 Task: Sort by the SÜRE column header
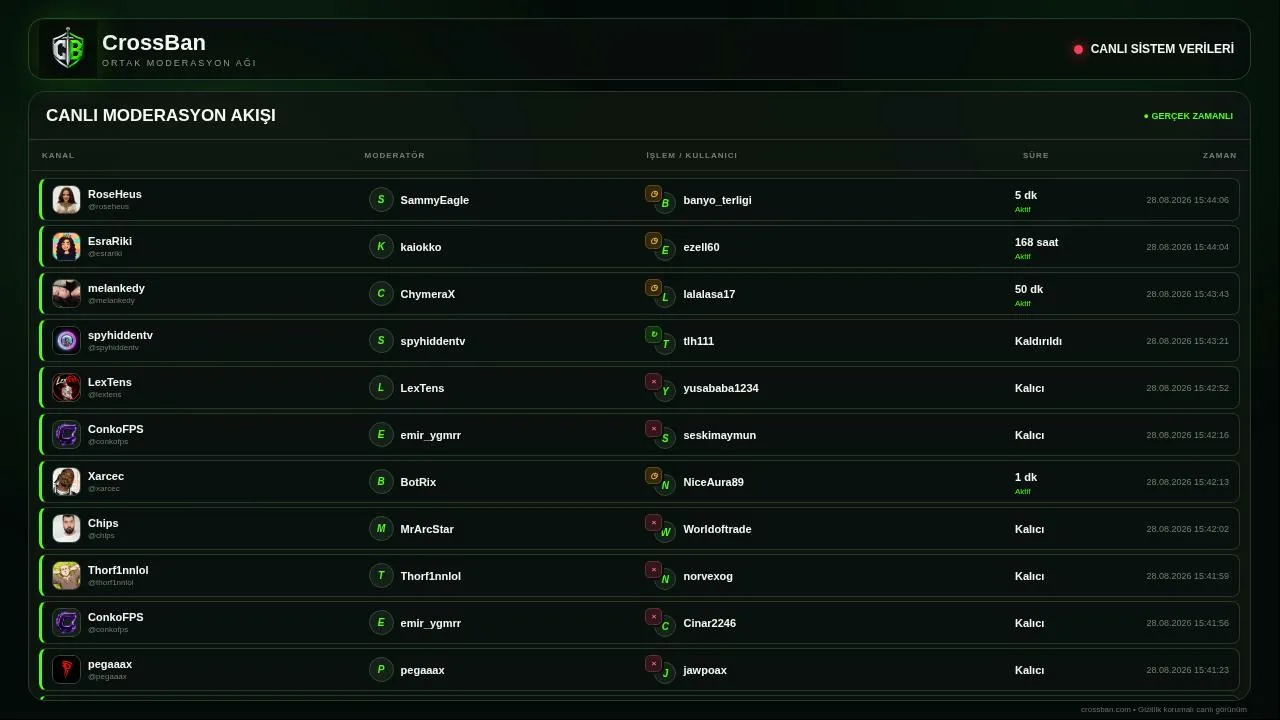point(1036,155)
